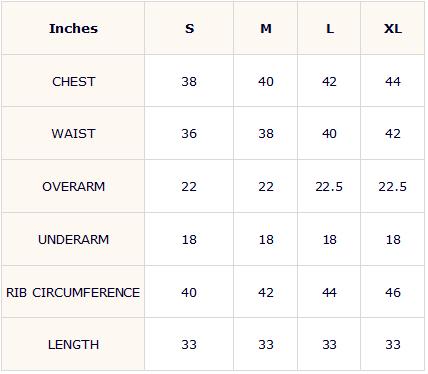The image size is (428, 374).
Task: Click the LENGTH row label
Action: pos(73,345)
